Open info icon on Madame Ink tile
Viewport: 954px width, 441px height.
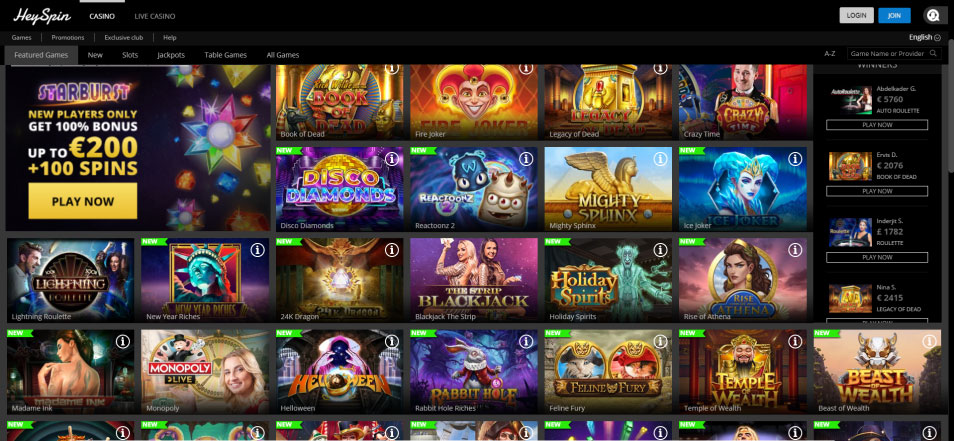coord(123,342)
